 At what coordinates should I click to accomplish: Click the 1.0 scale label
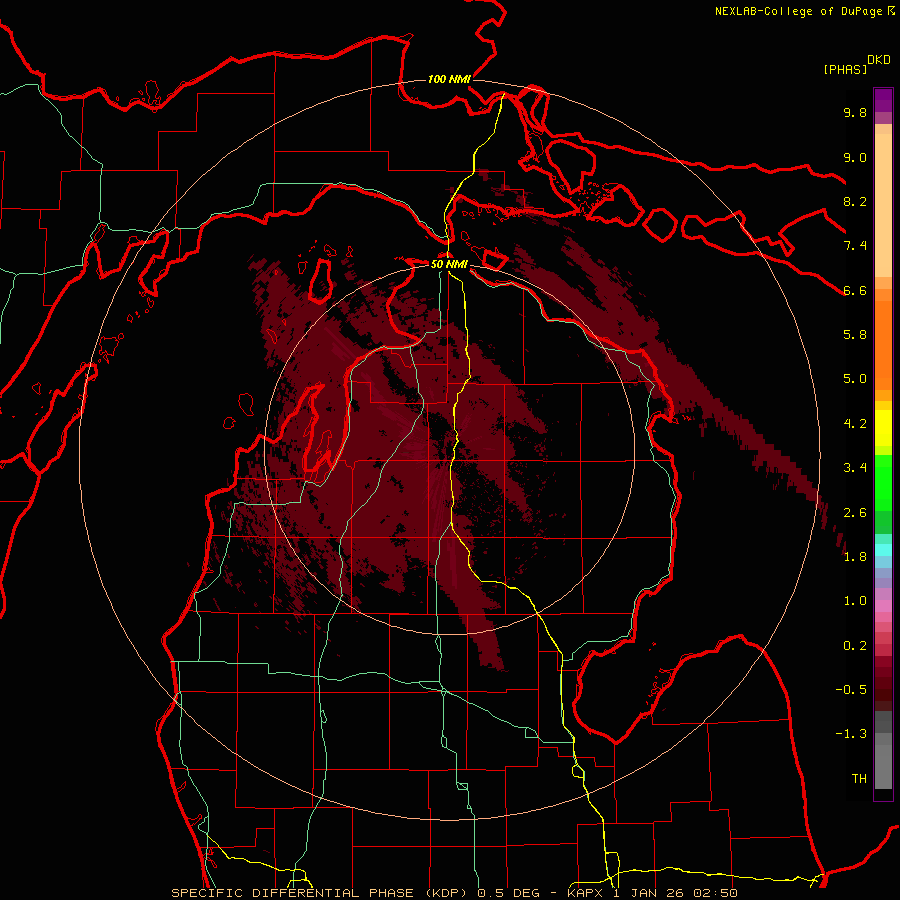[x=855, y=600]
